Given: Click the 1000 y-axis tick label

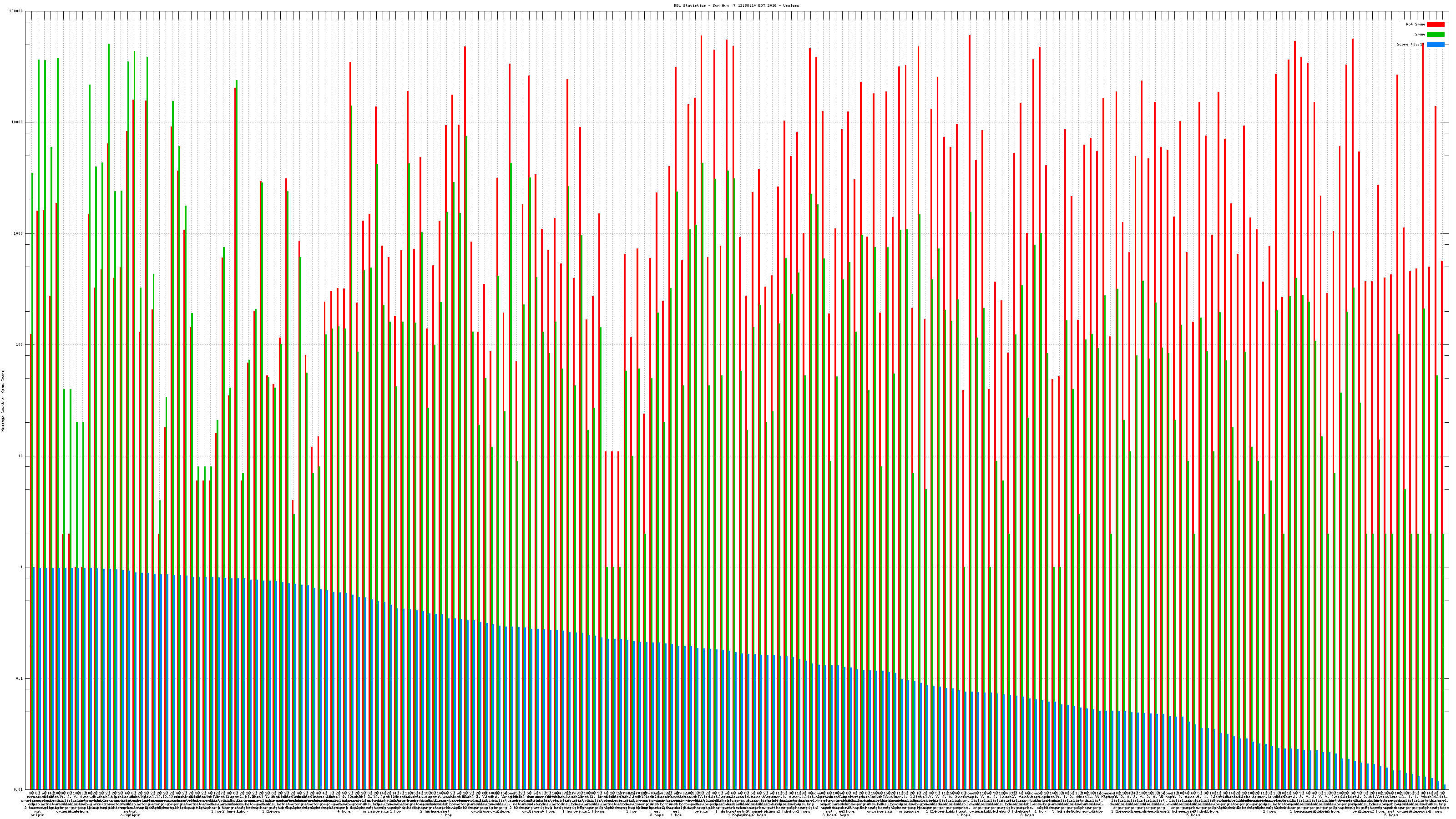Looking at the screenshot, I should tap(19, 234).
